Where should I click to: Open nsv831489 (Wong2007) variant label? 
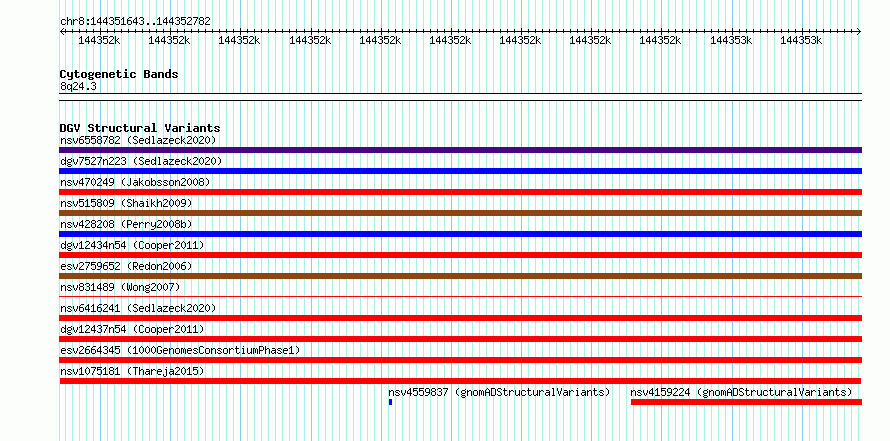120,287
